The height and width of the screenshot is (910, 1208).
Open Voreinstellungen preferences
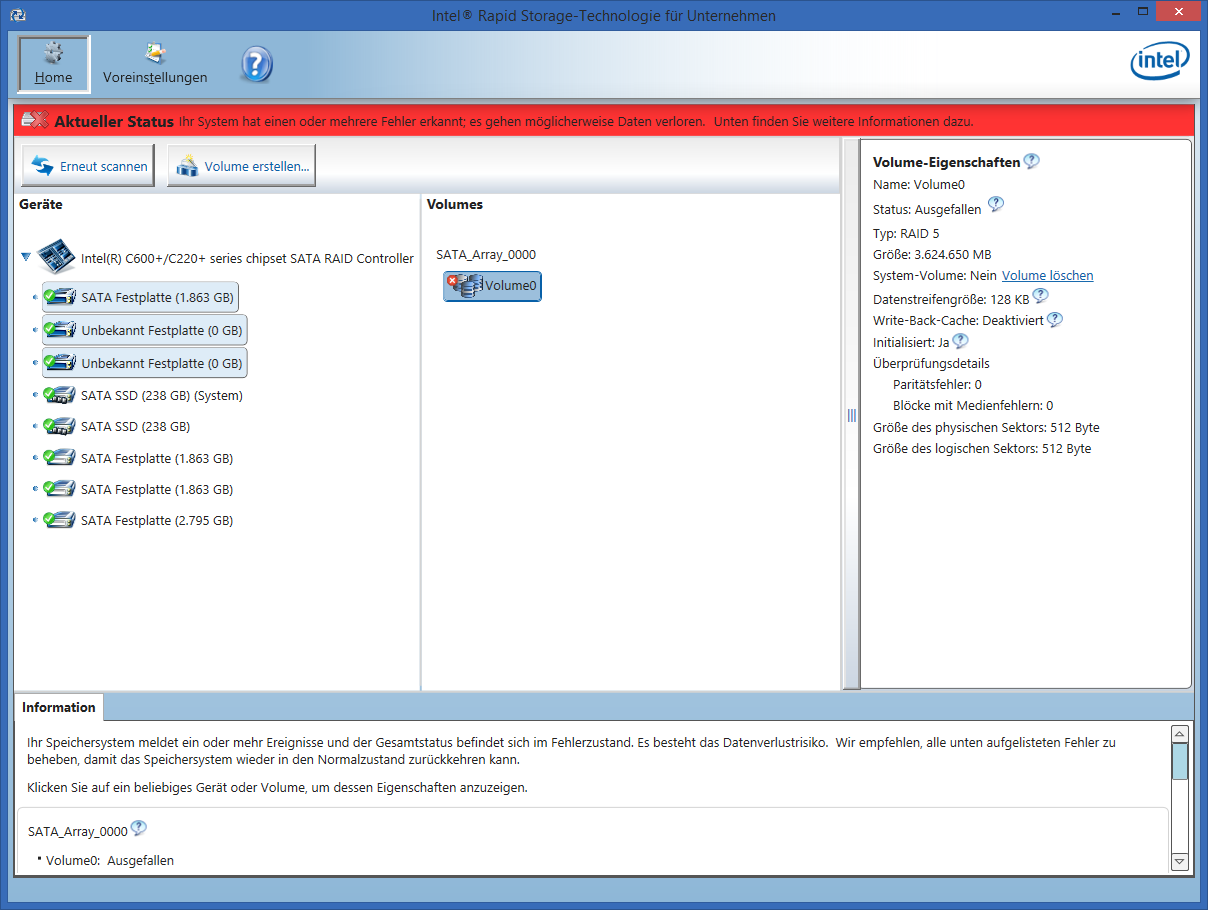pyautogui.click(x=155, y=64)
